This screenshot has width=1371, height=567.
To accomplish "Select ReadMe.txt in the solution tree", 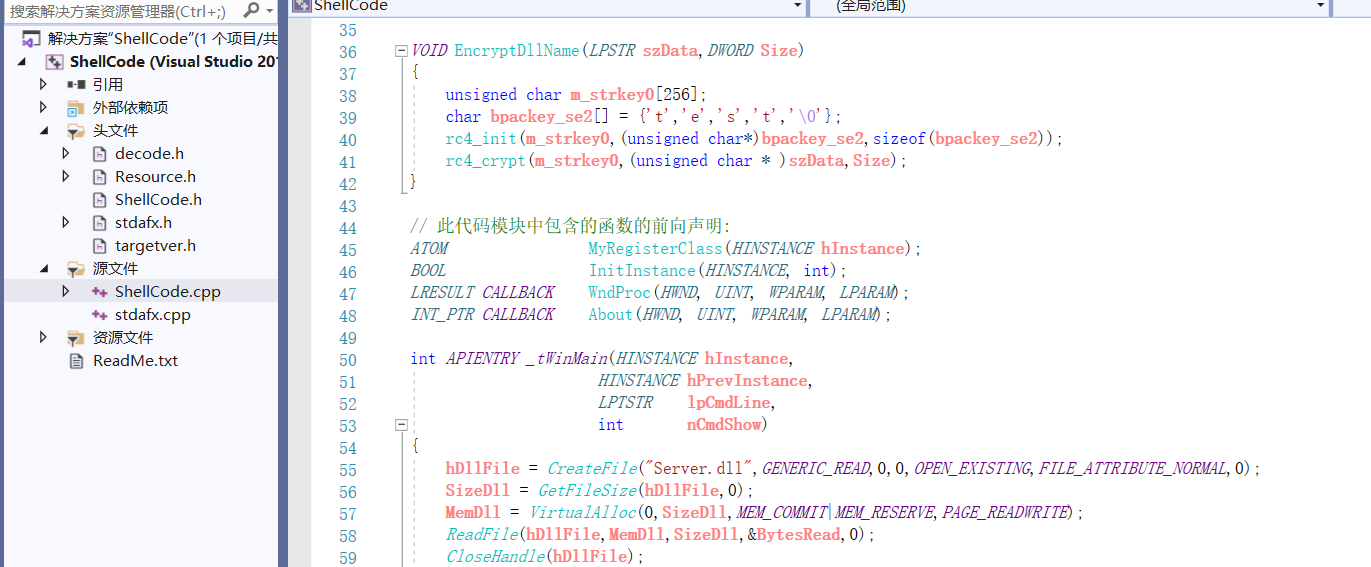I will (x=135, y=361).
